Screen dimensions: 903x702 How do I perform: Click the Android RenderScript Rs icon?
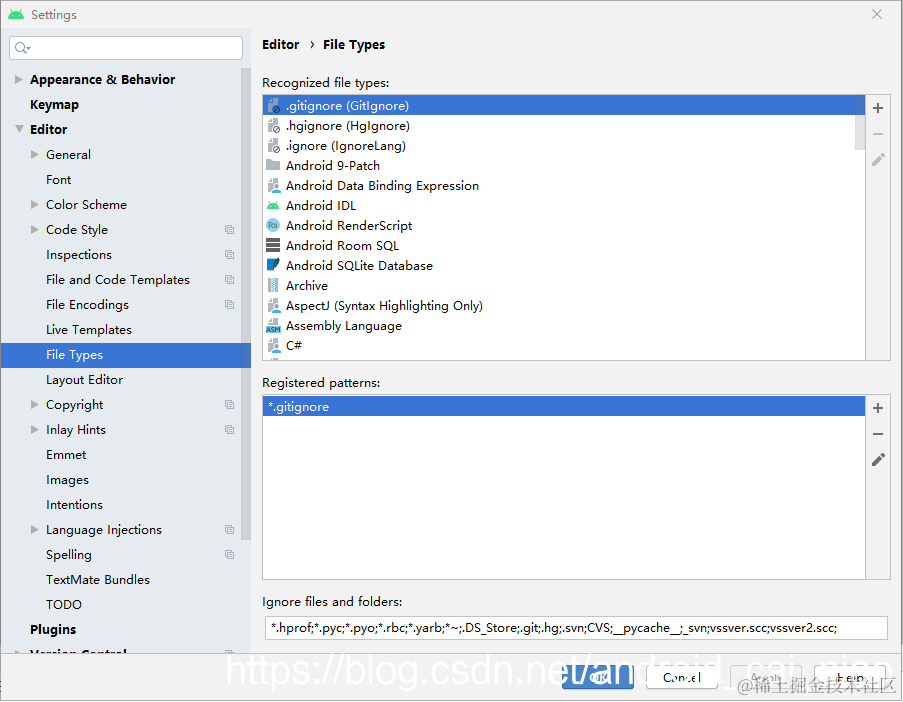click(x=273, y=225)
